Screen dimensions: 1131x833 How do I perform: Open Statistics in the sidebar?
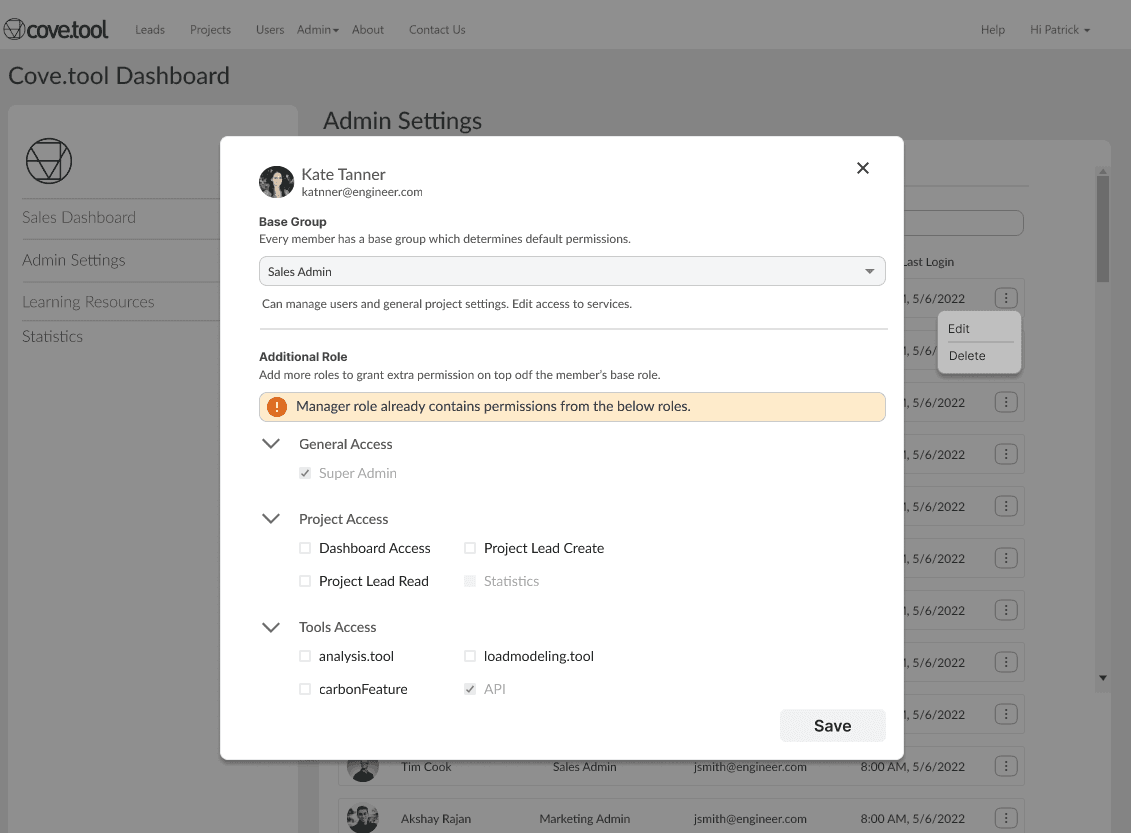pos(53,337)
